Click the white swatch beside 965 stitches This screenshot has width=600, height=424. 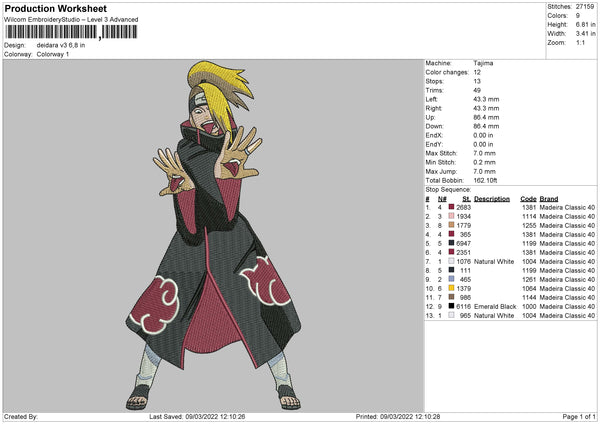pyautogui.click(x=452, y=315)
